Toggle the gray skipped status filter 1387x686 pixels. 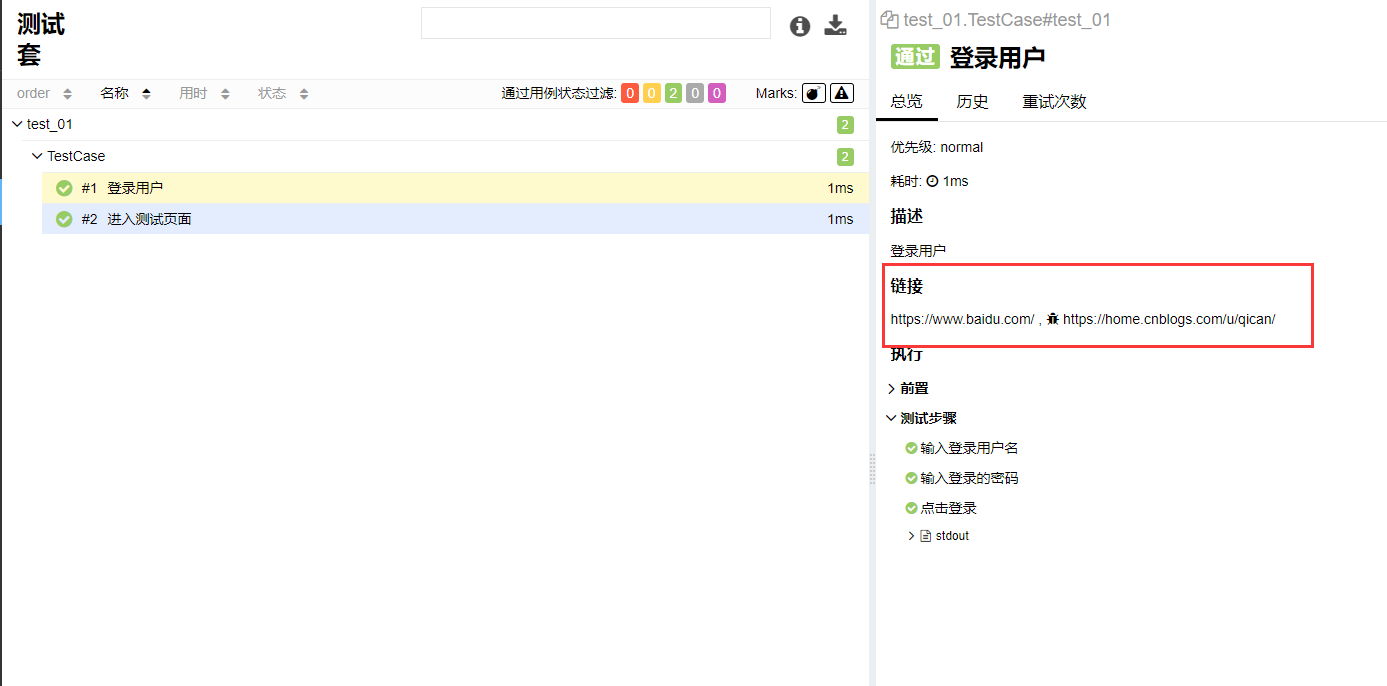695,94
